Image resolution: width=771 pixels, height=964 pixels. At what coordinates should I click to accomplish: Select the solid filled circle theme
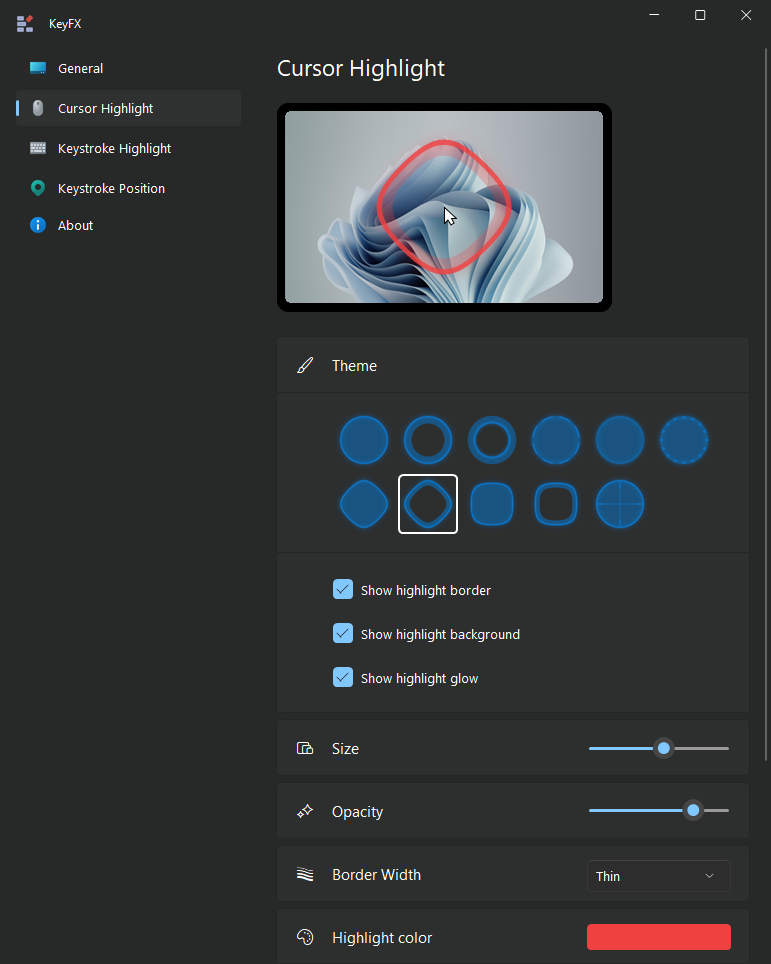pos(364,440)
